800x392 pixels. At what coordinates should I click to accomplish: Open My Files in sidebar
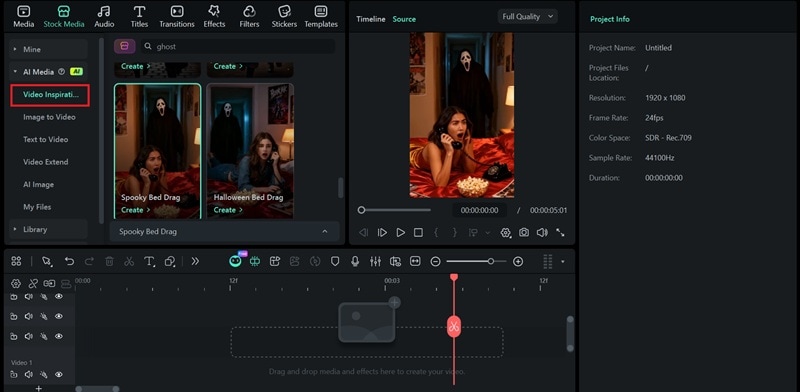click(37, 207)
